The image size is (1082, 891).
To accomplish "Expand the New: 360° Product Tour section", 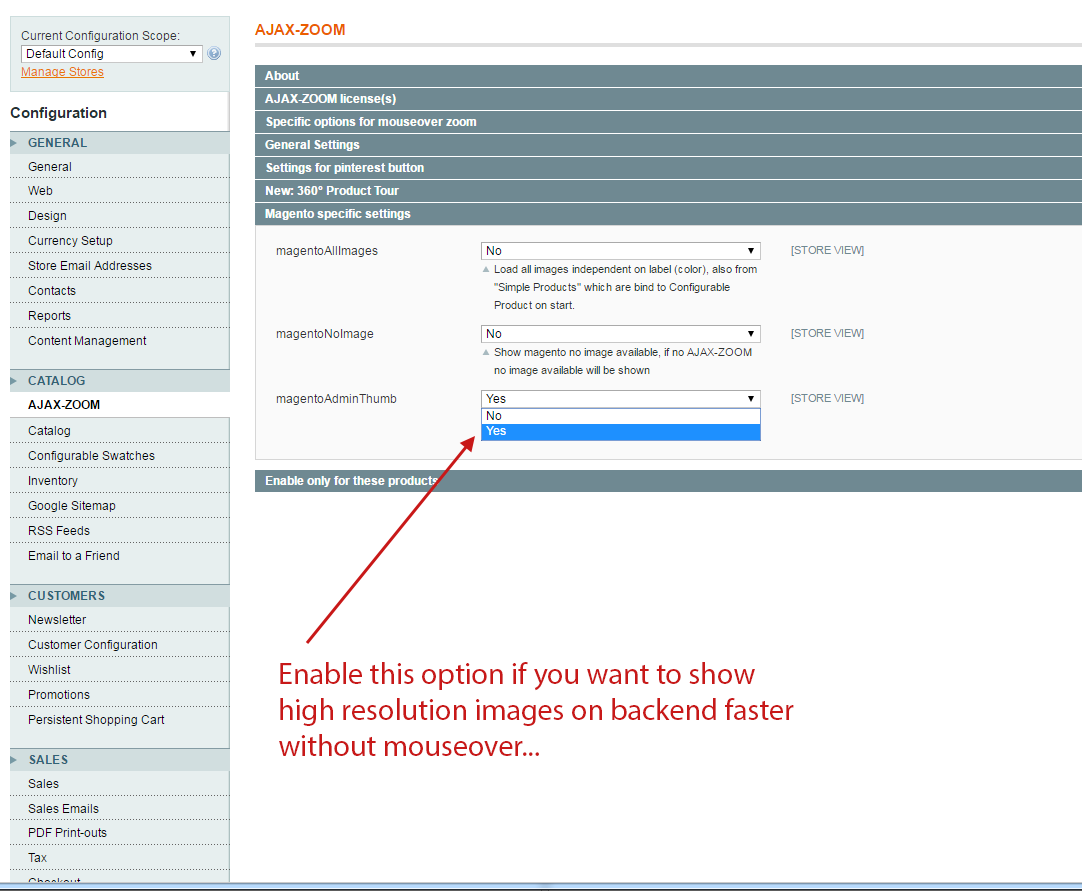I will click(x=668, y=190).
